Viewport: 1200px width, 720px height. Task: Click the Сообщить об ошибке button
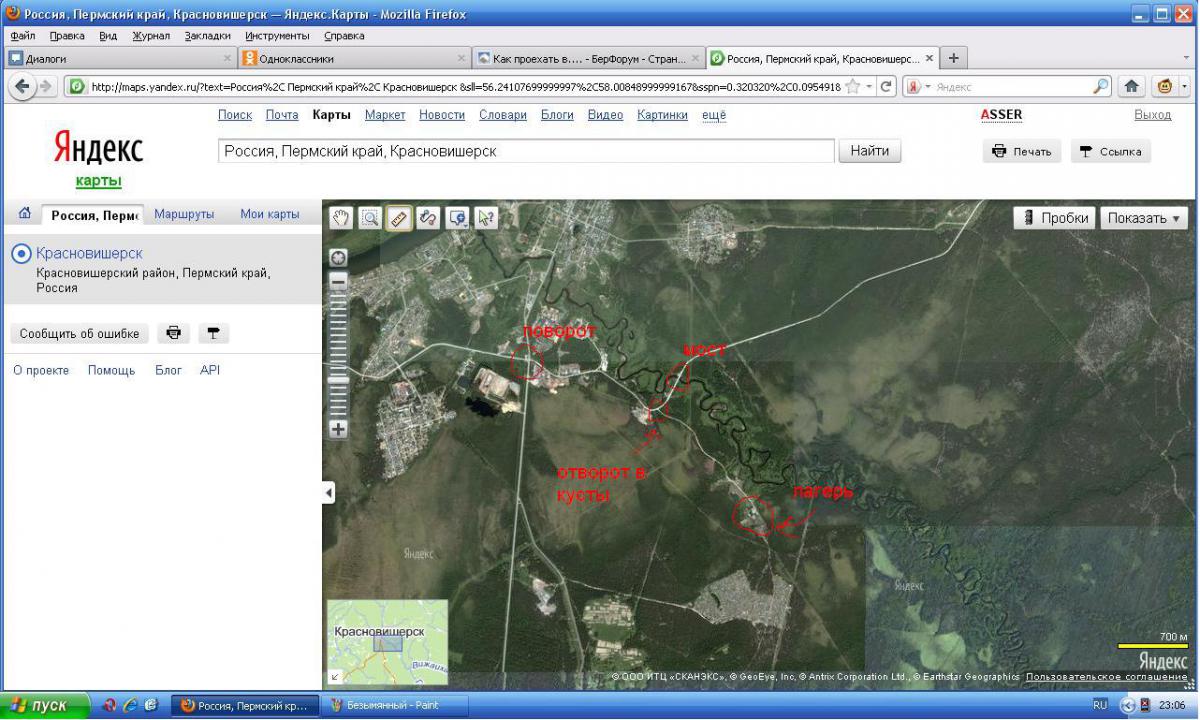pos(79,334)
